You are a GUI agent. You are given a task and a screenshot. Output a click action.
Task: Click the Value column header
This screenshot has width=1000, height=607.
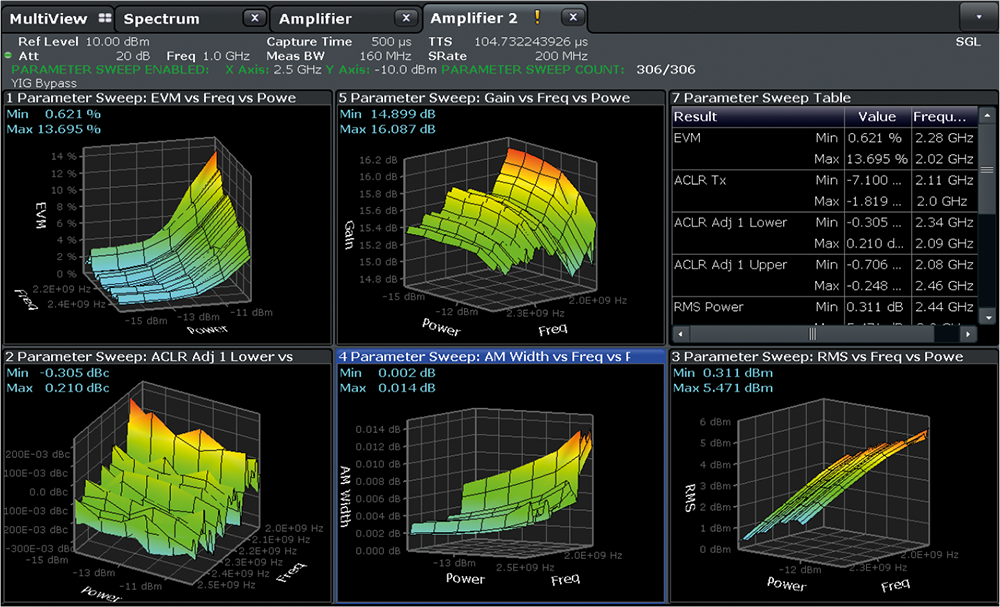[x=877, y=116]
